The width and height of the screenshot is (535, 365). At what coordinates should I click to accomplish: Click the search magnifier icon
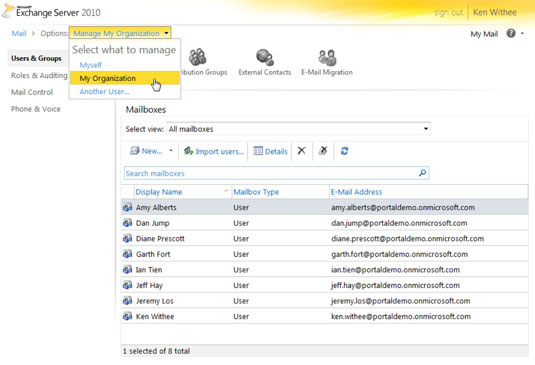422,173
